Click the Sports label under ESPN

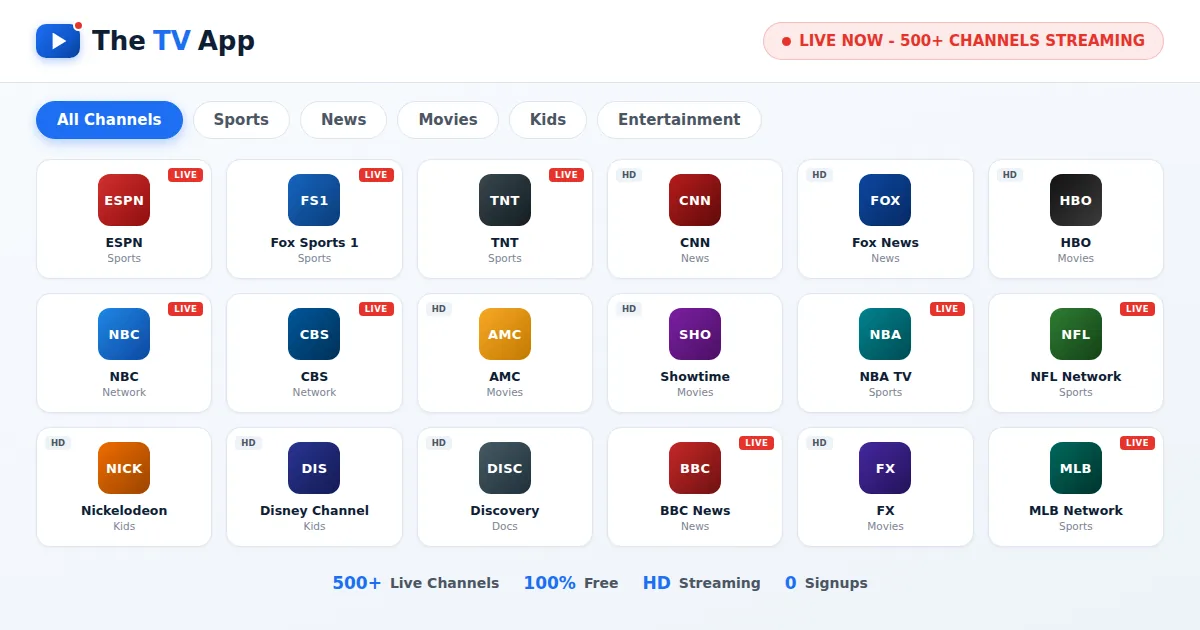pos(124,259)
